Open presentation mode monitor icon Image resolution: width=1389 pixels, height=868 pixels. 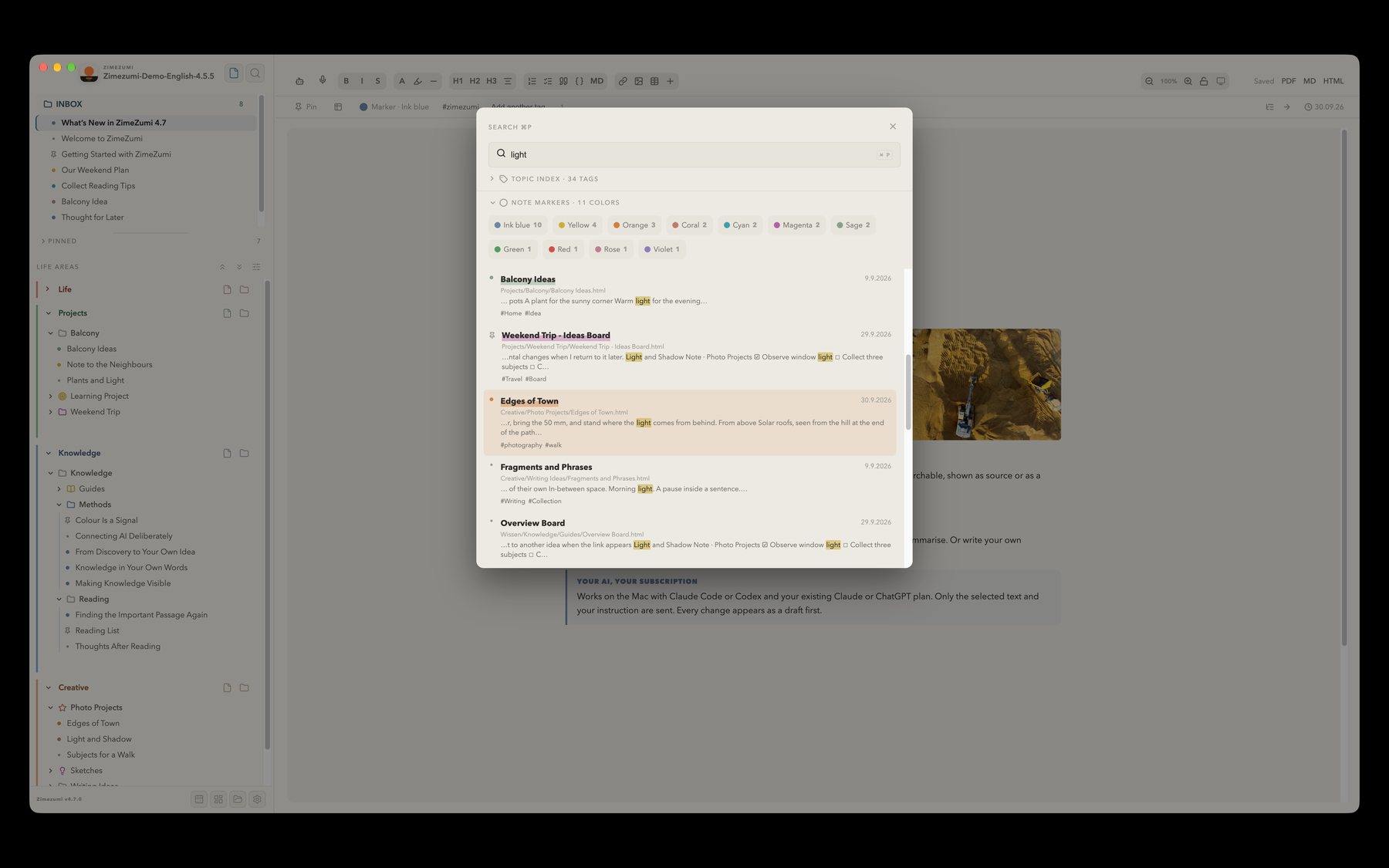pos(1221,81)
